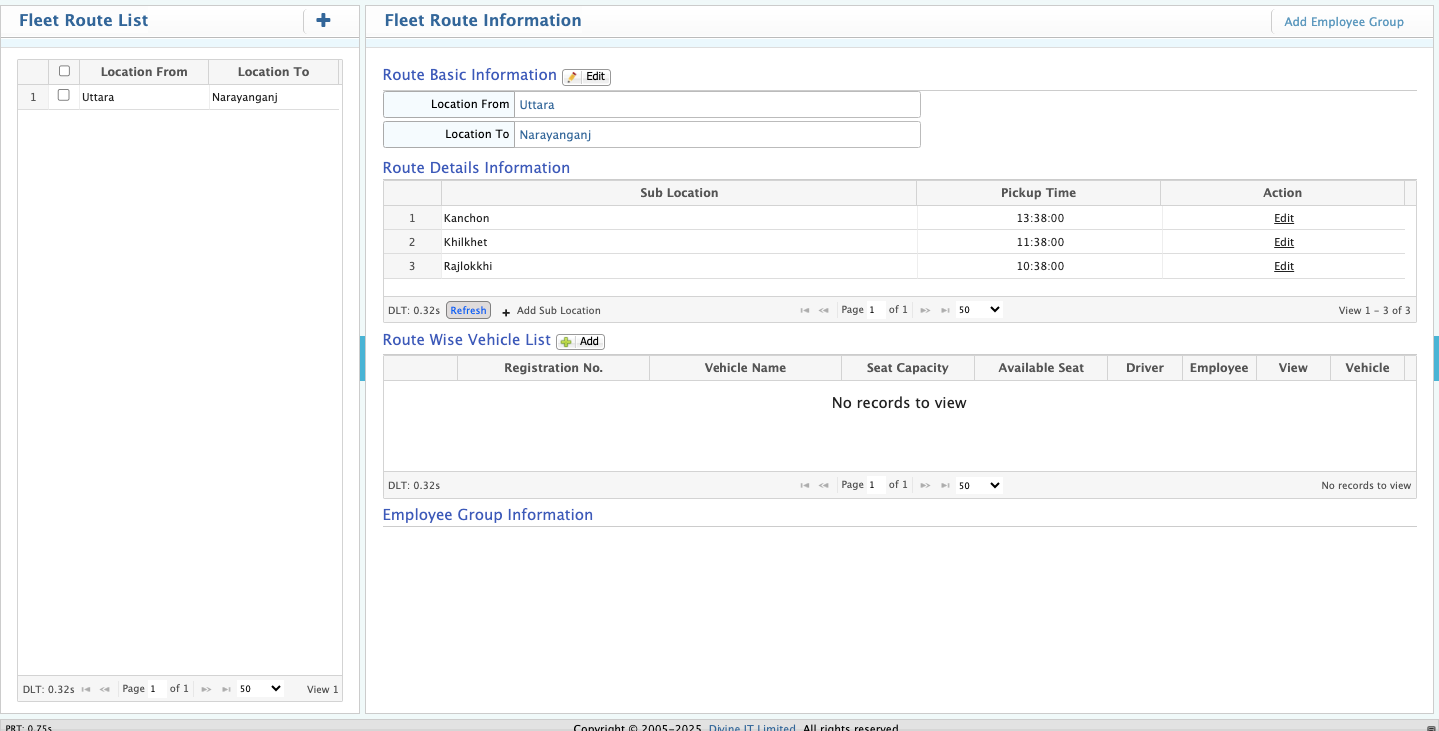
Task: Click first-page arrow in vehicle list pagination
Action: [805, 485]
